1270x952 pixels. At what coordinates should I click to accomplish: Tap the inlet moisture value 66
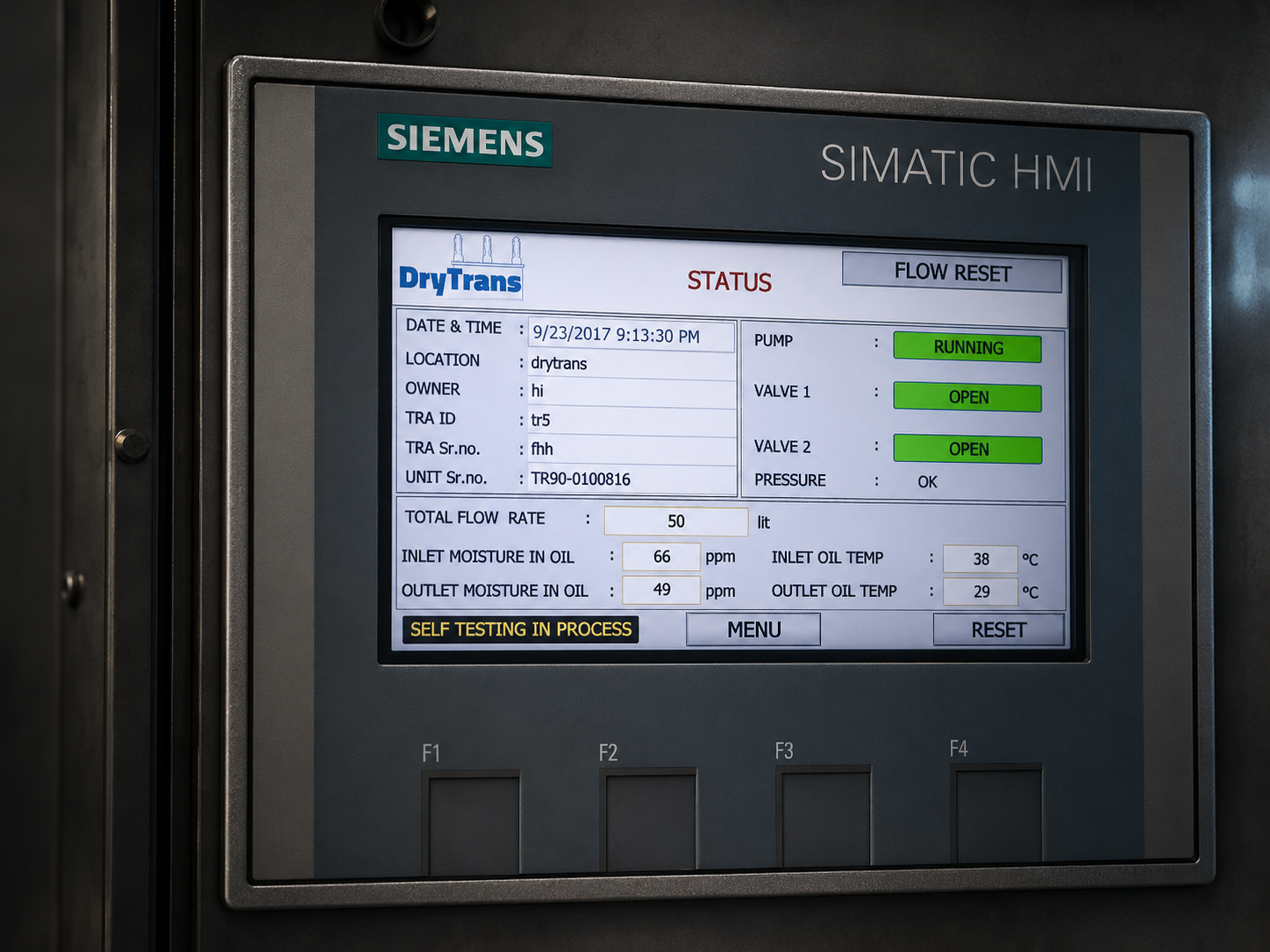pos(661,557)
